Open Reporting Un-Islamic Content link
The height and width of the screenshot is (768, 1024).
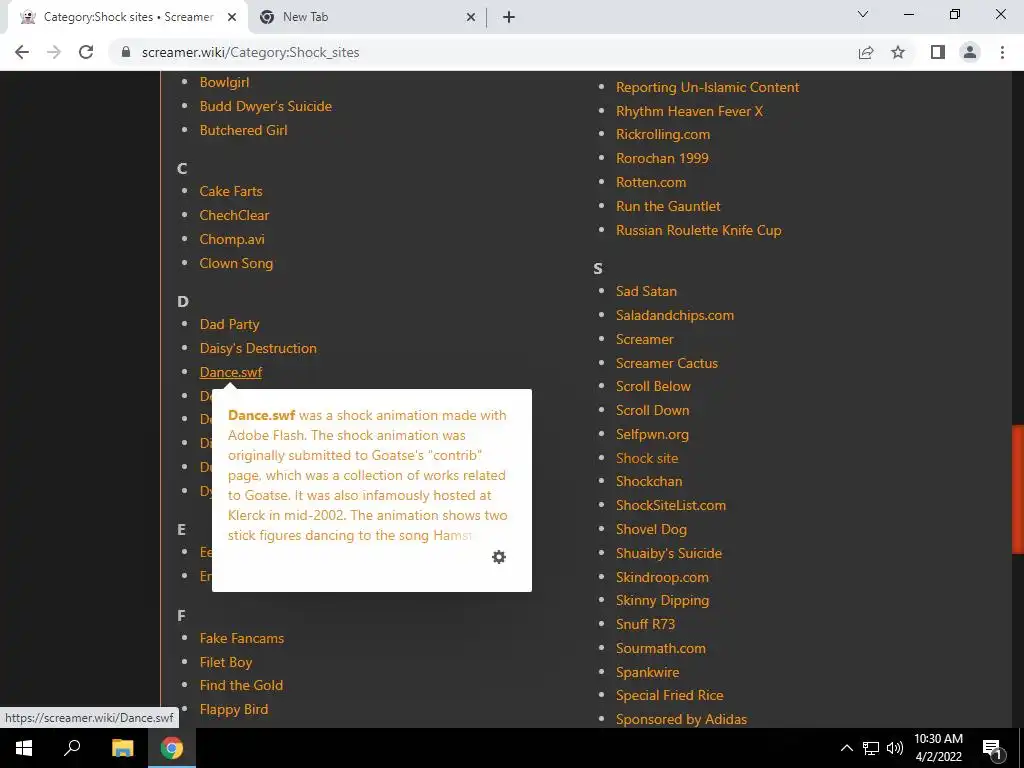point(707,88)
